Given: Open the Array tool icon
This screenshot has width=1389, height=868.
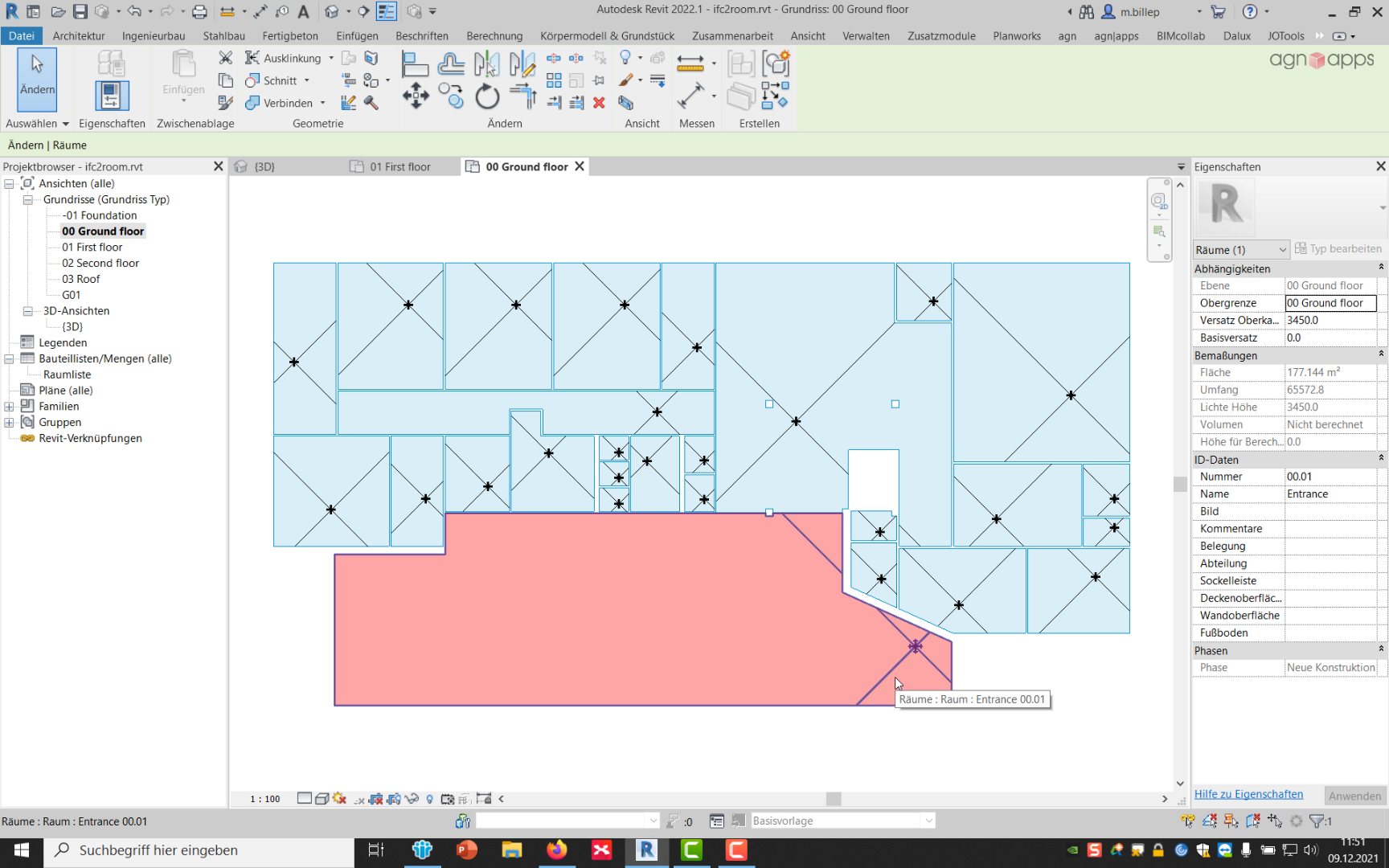Looking at the screenshot, I should coord(554,80).
